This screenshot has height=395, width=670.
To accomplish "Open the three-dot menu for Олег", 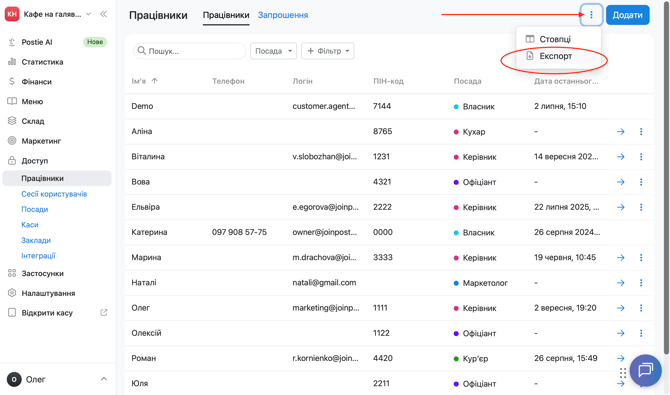I will coord(641,308).
